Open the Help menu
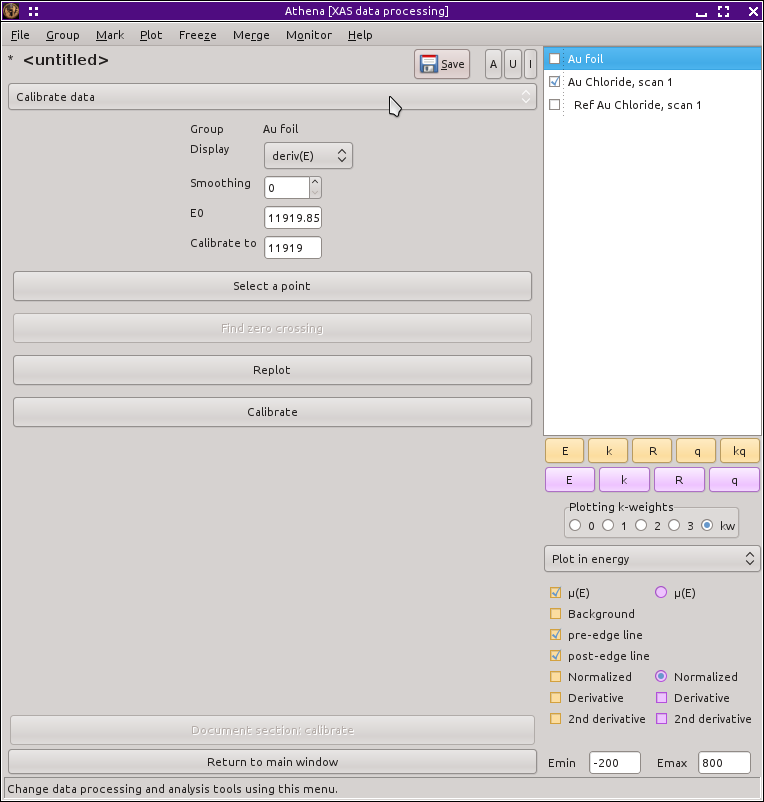 click(360, 35)
